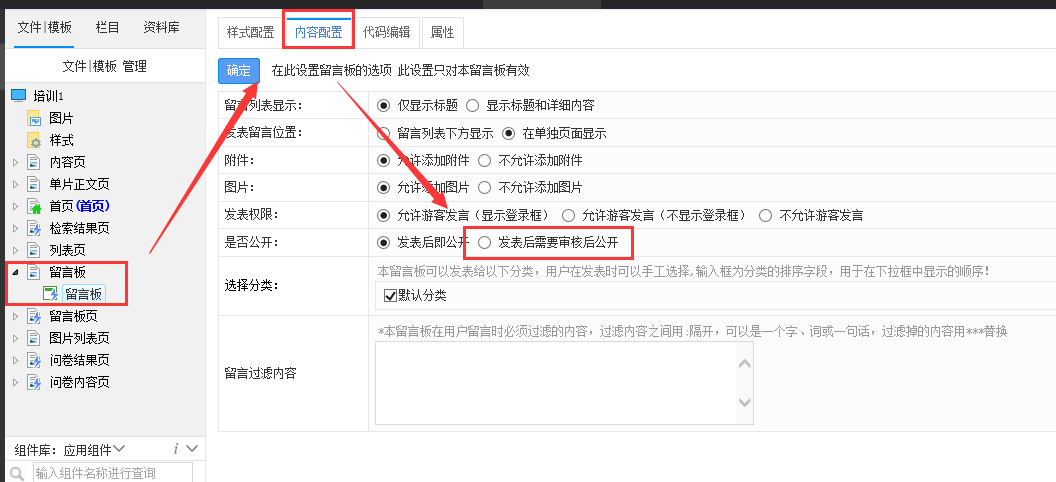Image resolution: width=1056 pixels, height=482 pixels.
Task: Click the info 'i' icon beside 组件库
Action: pos(176,449)
